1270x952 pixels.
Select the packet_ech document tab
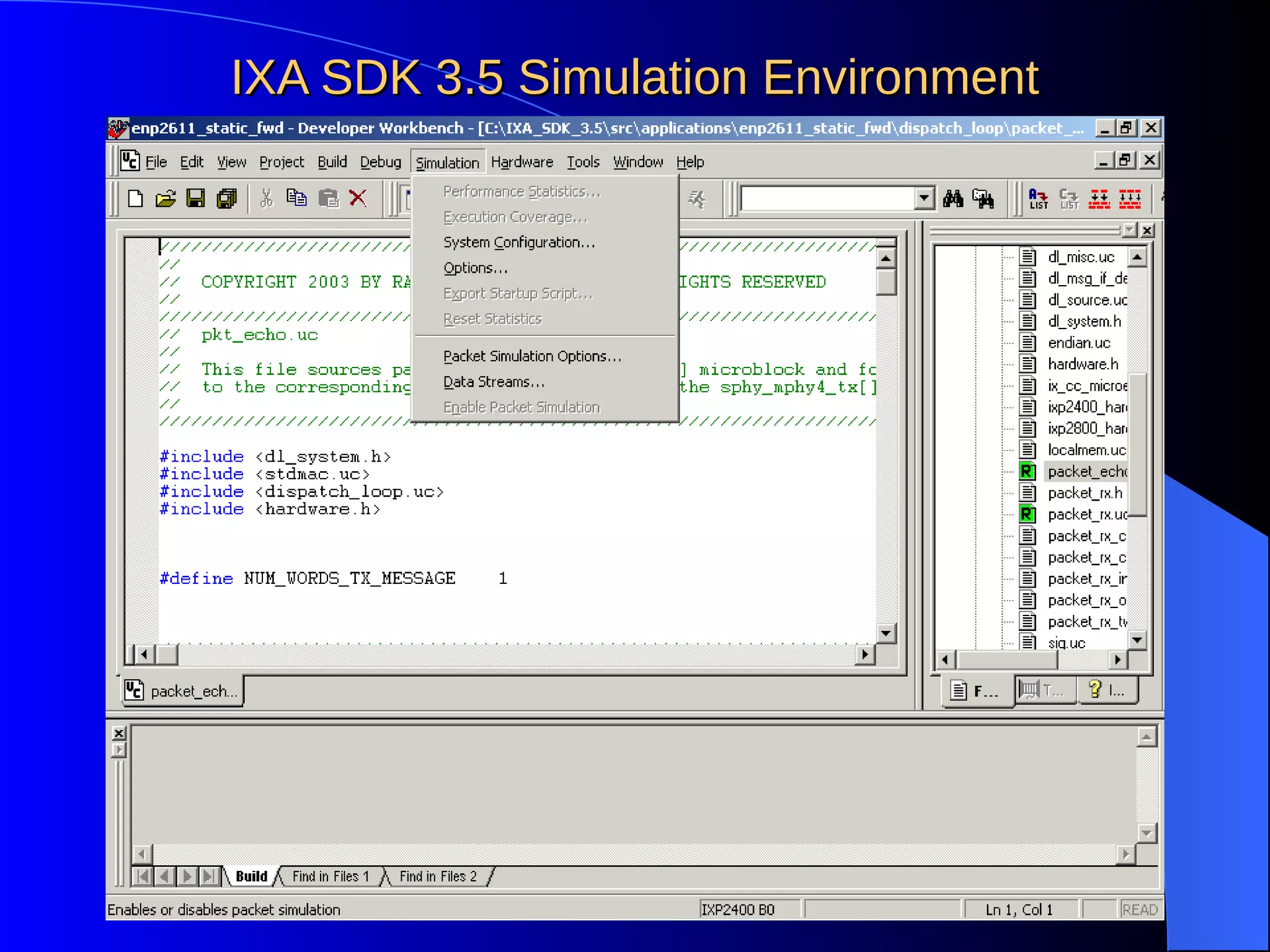pos(182,691)
